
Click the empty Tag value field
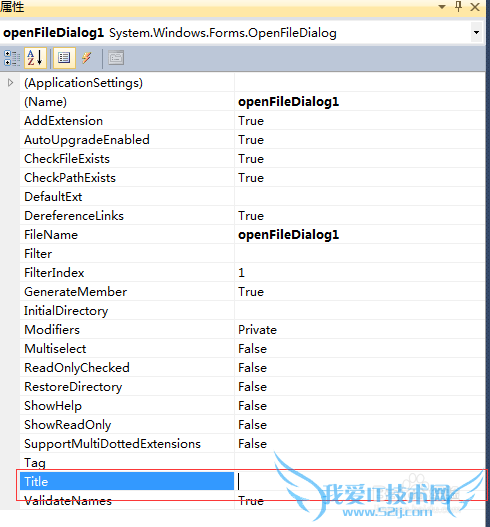click(x=360, y=462)
